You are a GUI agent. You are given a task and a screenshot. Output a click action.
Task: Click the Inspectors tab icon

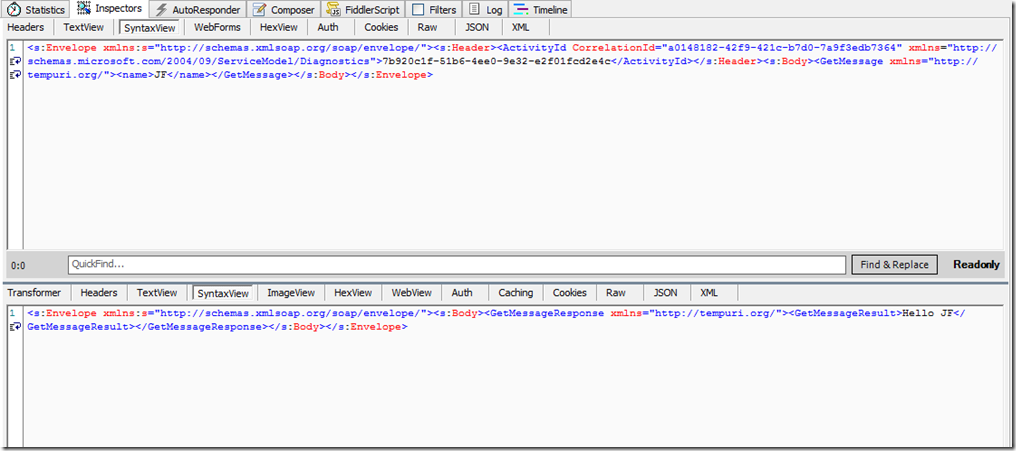point(84,9)
